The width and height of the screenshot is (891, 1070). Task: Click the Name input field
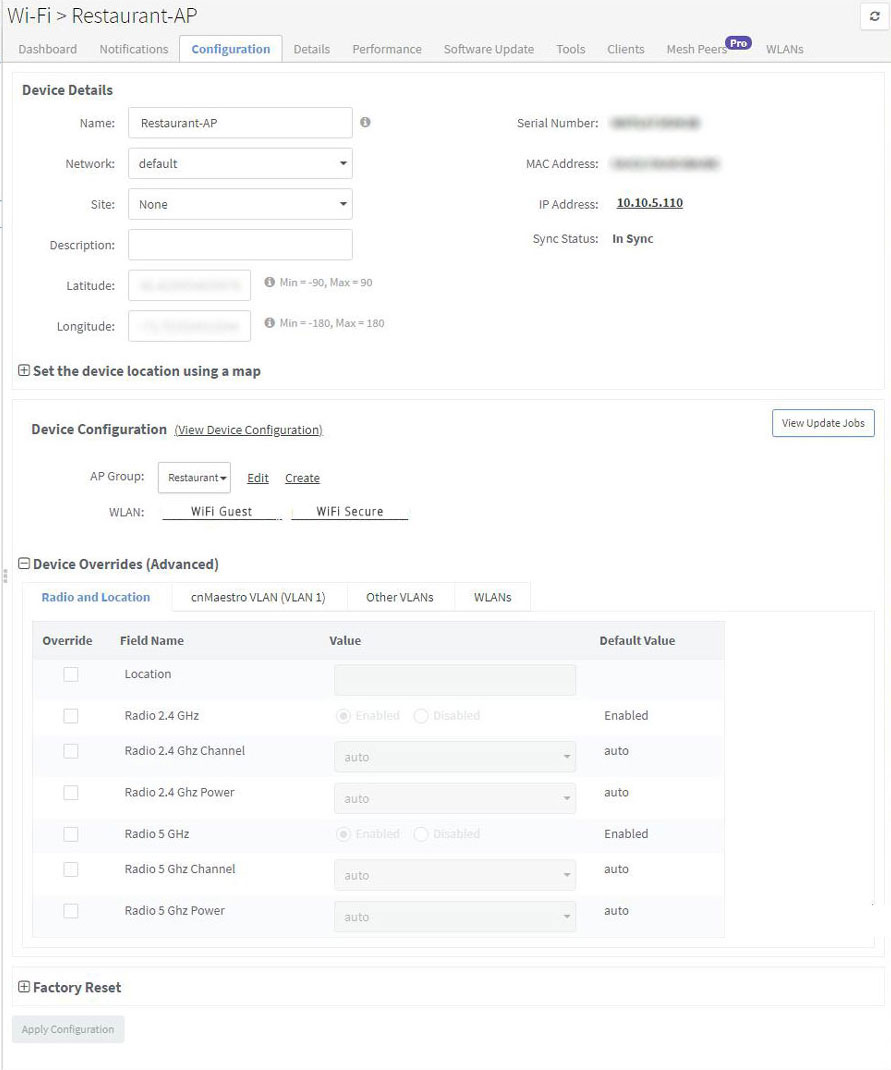coord(240,123)
